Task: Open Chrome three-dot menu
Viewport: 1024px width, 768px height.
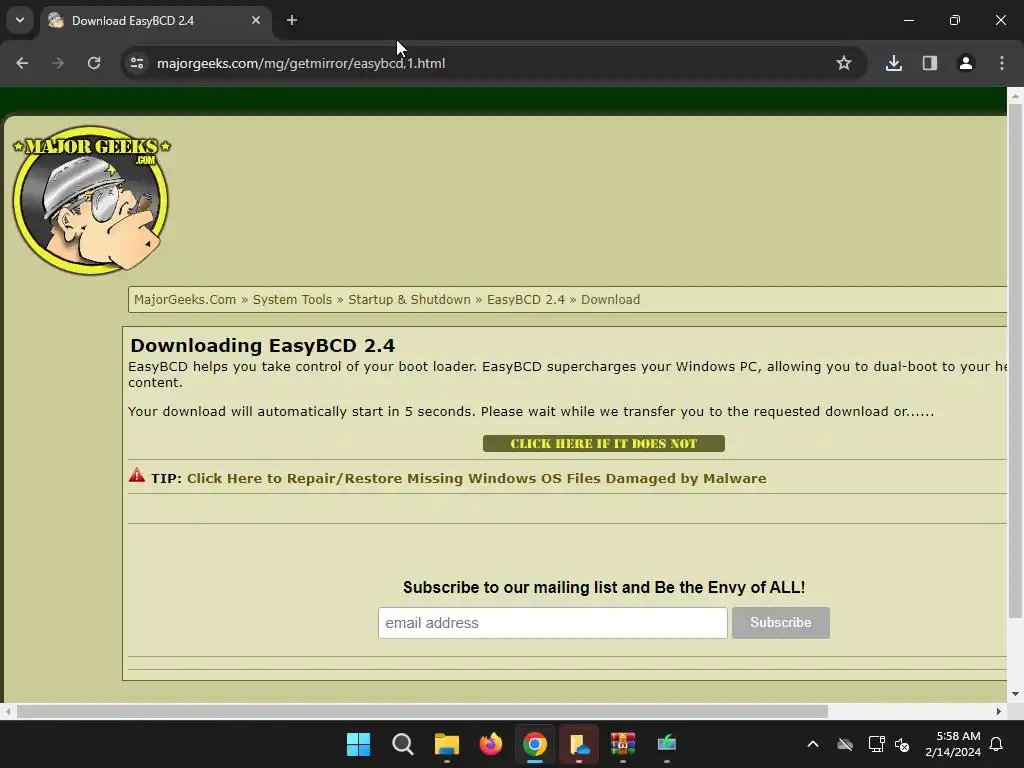Action: coord(1002,63)
